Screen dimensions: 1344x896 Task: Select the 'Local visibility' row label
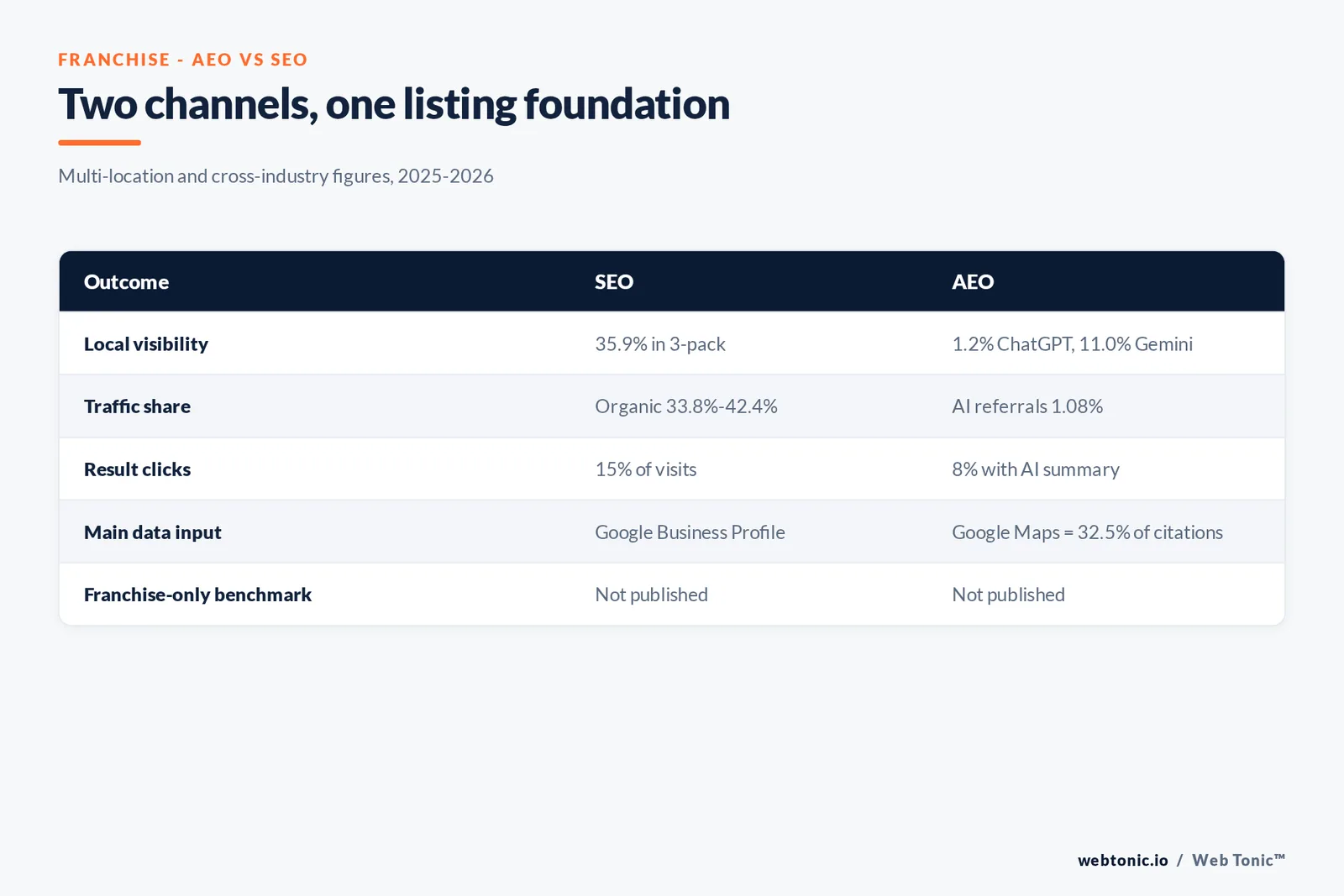[146, 344]
